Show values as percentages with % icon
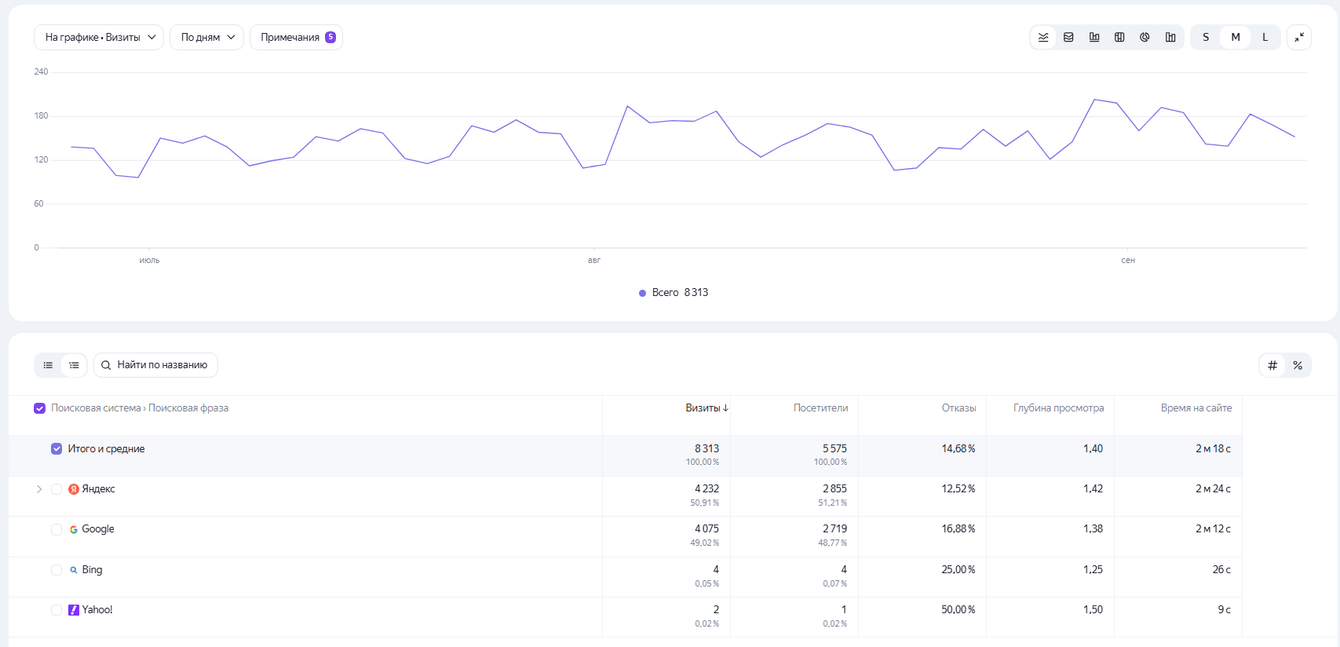This screenshot has width=1340, height=647. tap(1298, 365)
